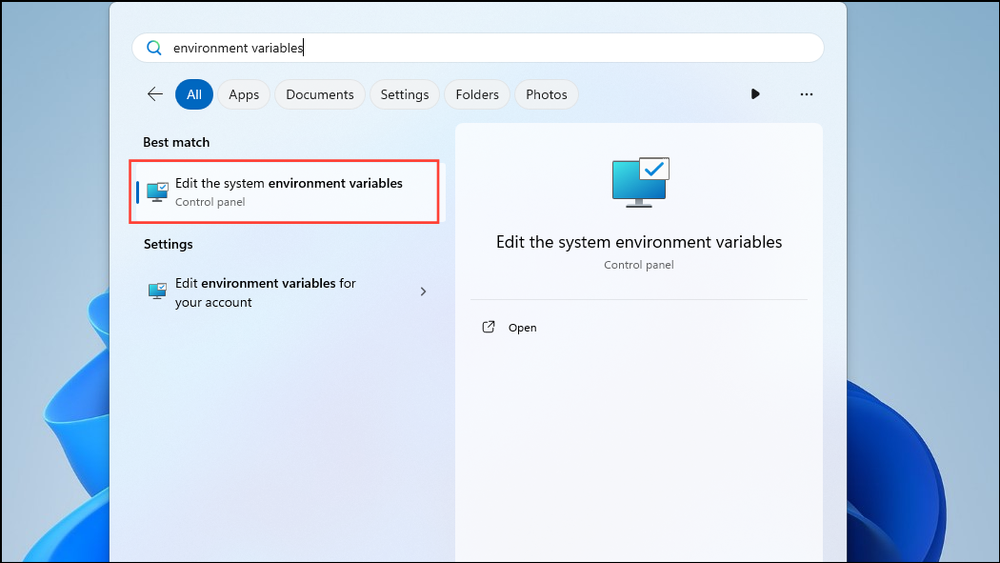Click Open in the preview pane

(522, 328)
